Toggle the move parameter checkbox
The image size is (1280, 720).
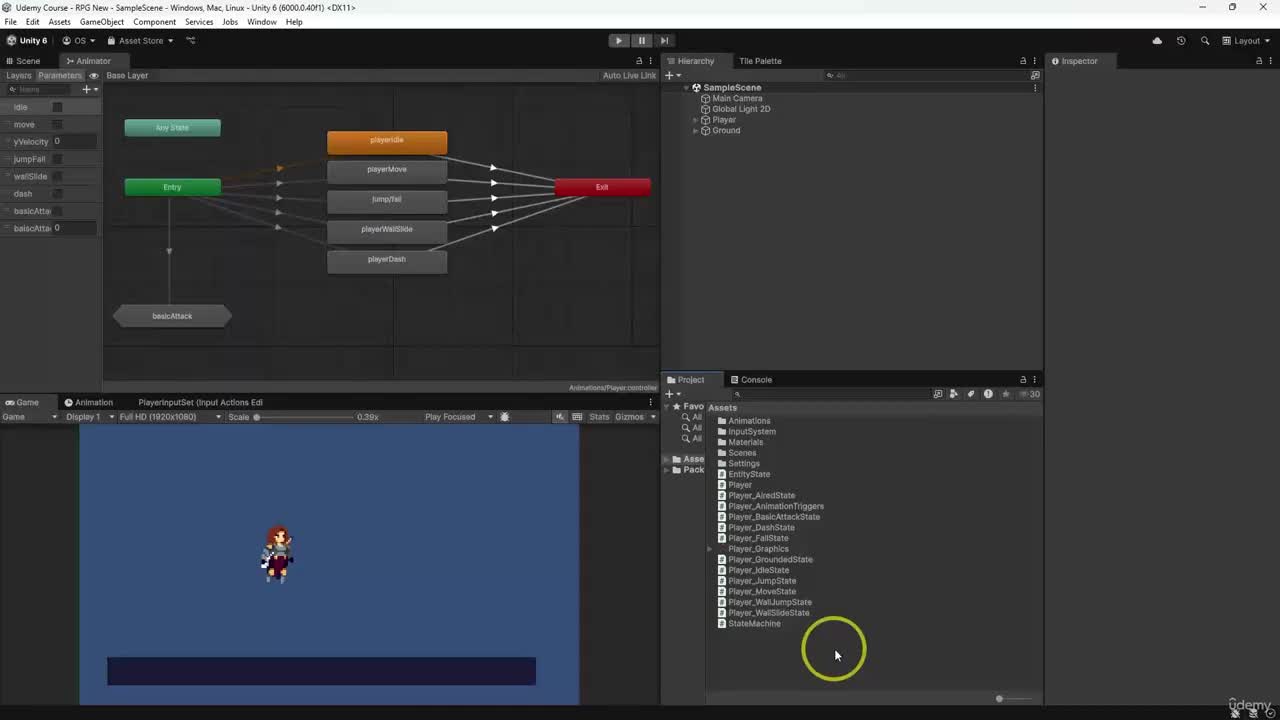[57, 125]
